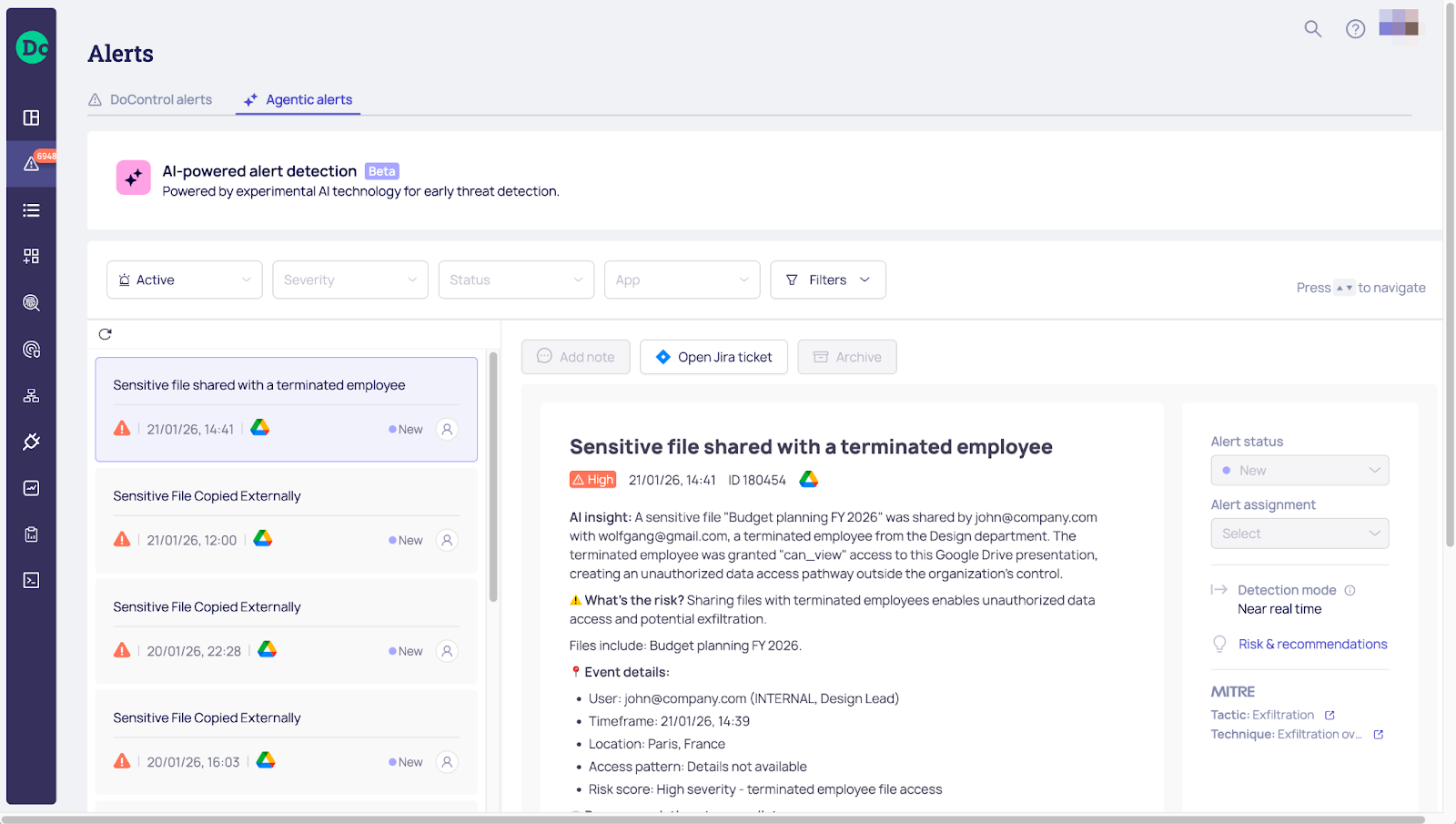The height and width of the screenshot is (824, 1456).
Task: Click assignee icon on 21/01/26, 14:41 alert
Action: tap(447, 429)
